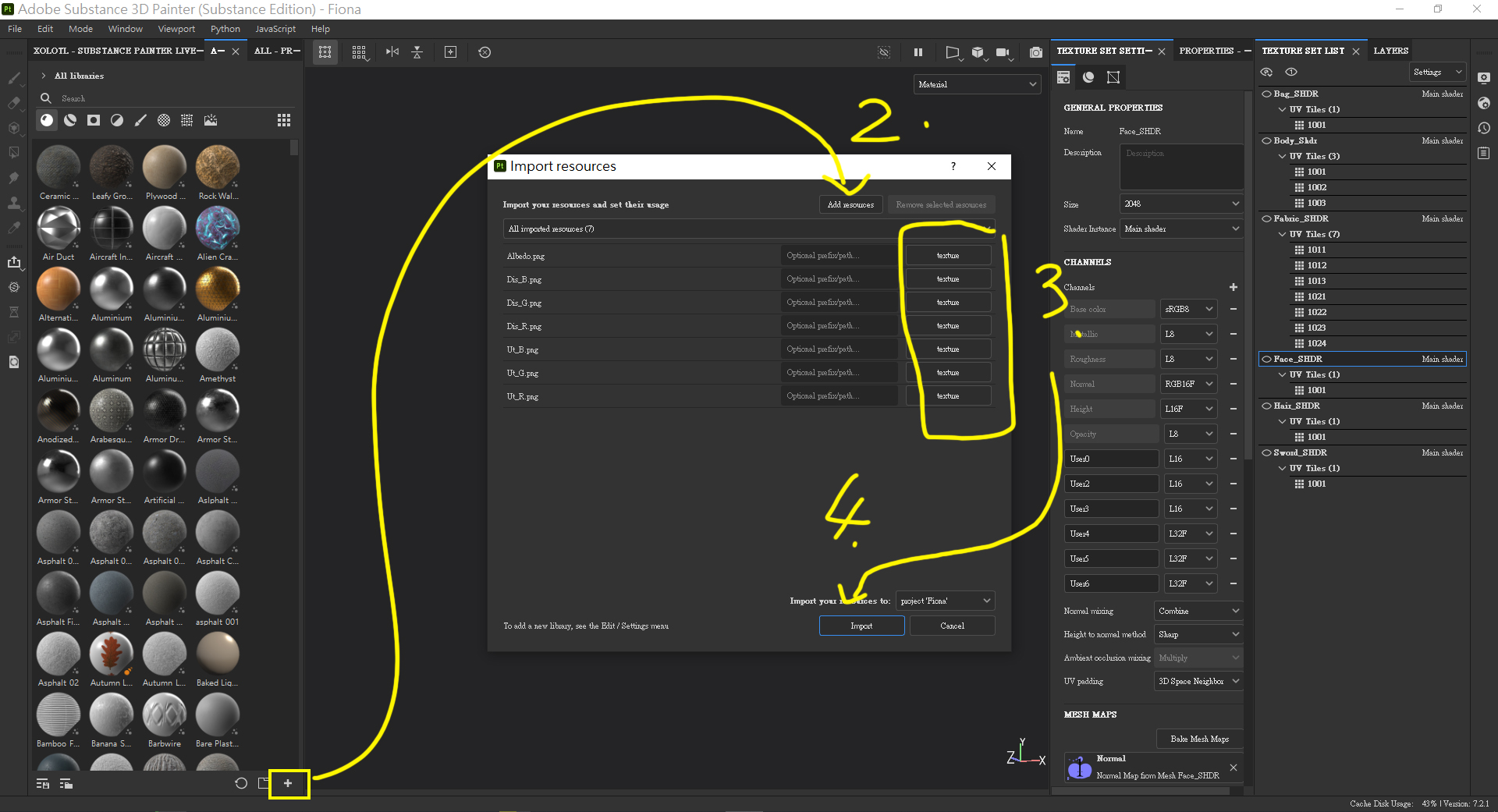
Task: Flip the viewport with the mirror icon
Action: [392, 52]
